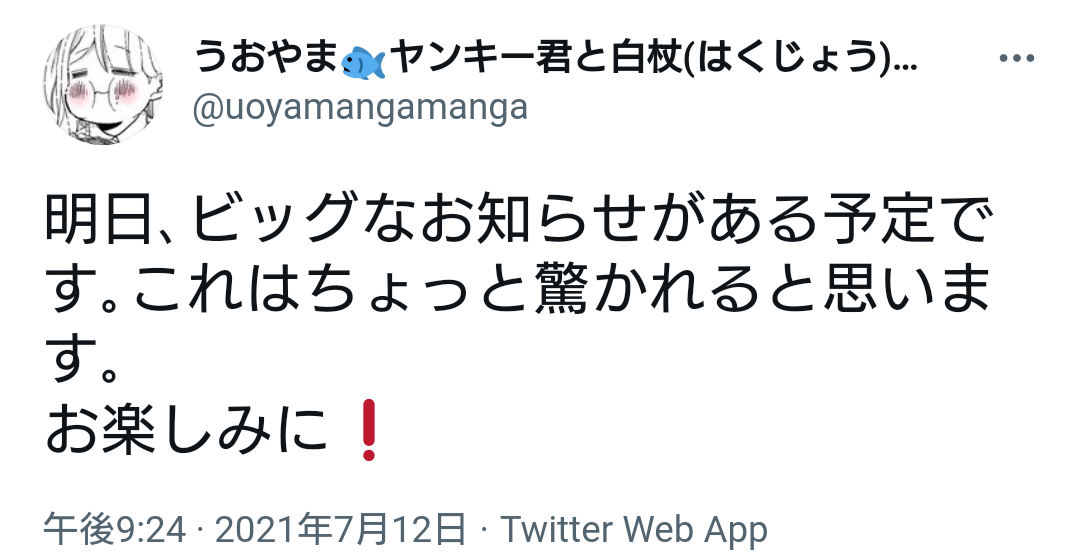Open the Twitter Web App source link
This screenshot has height=558, width=1080.
(x=634, y=530)
